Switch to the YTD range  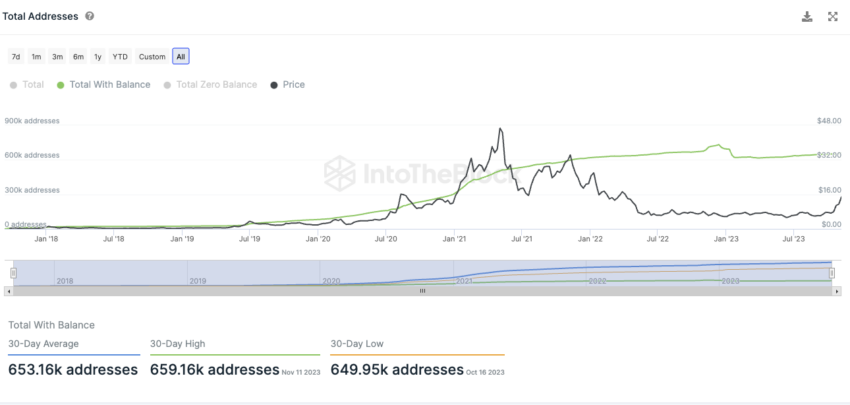(120, 56)
